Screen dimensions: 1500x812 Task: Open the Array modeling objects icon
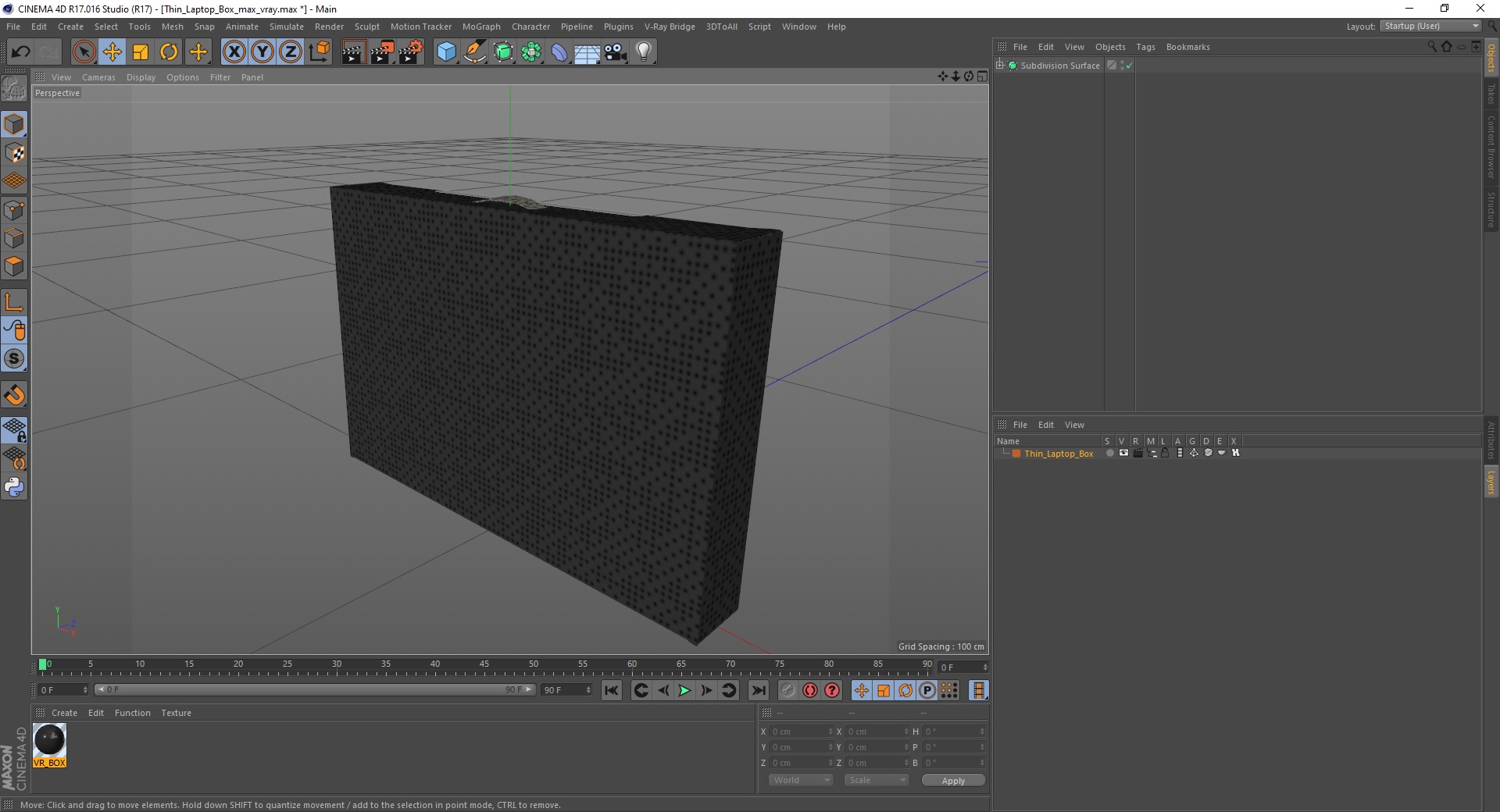531,52
